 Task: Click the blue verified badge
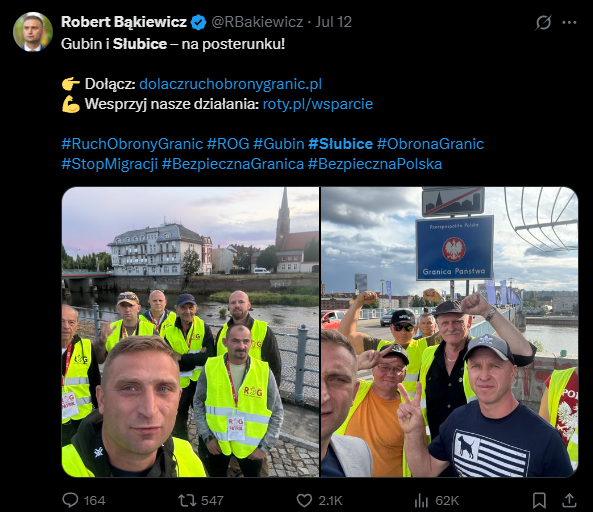pyautogui.click(x=198, y=22)
